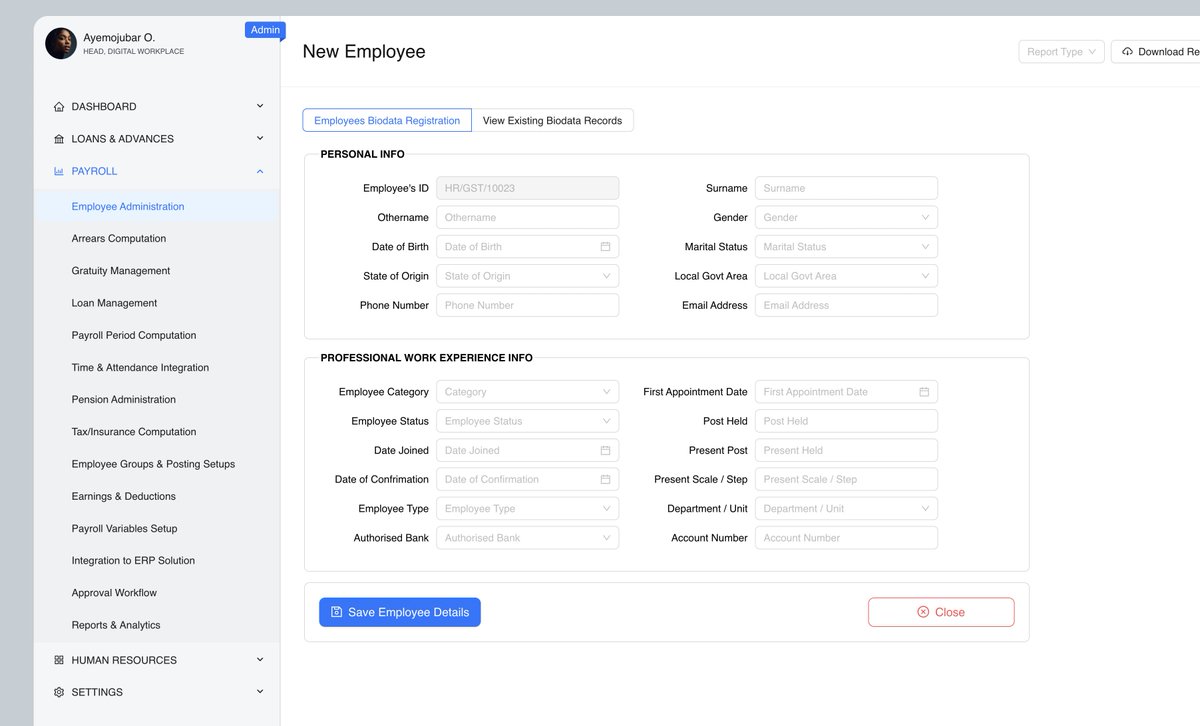Select Employee Administration in sidebar
This screenshot has width=1200, height=726.
click(157, 206)
